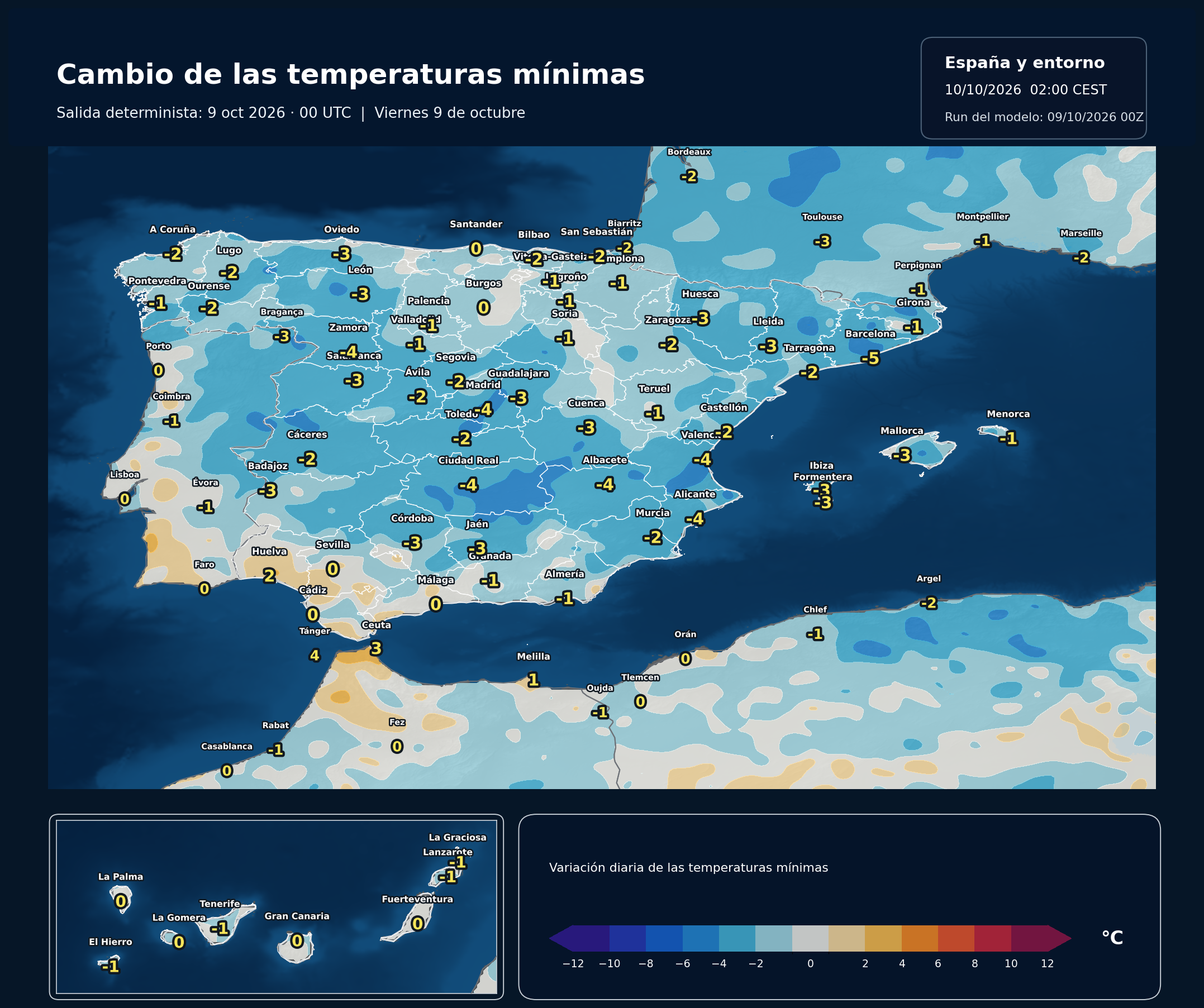Screen dimensions: 1204x1008
Task: Click the Bordeaux city label
Action: (x=688, y=152)
